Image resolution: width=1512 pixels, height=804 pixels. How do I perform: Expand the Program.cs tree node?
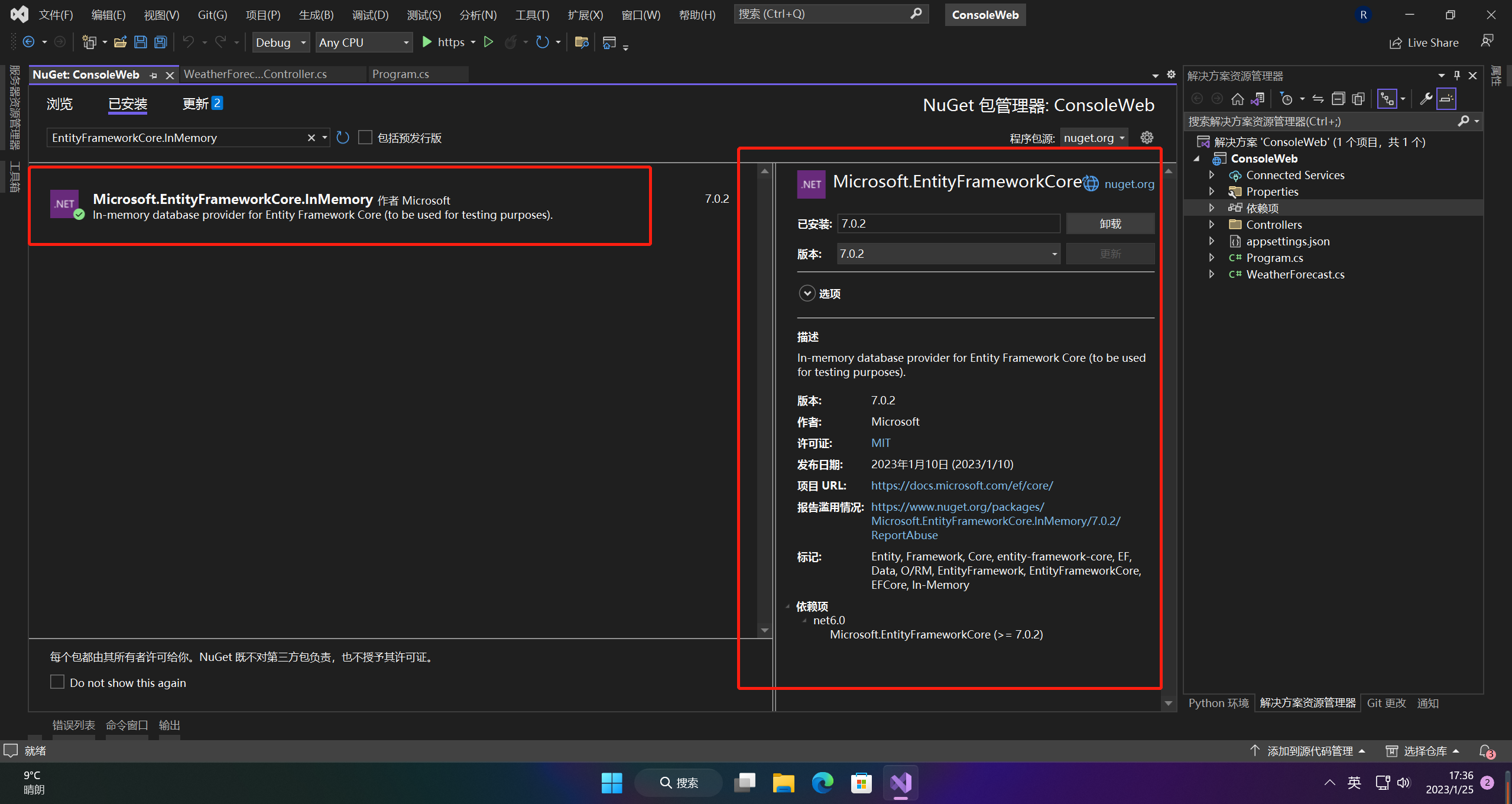1212,258
